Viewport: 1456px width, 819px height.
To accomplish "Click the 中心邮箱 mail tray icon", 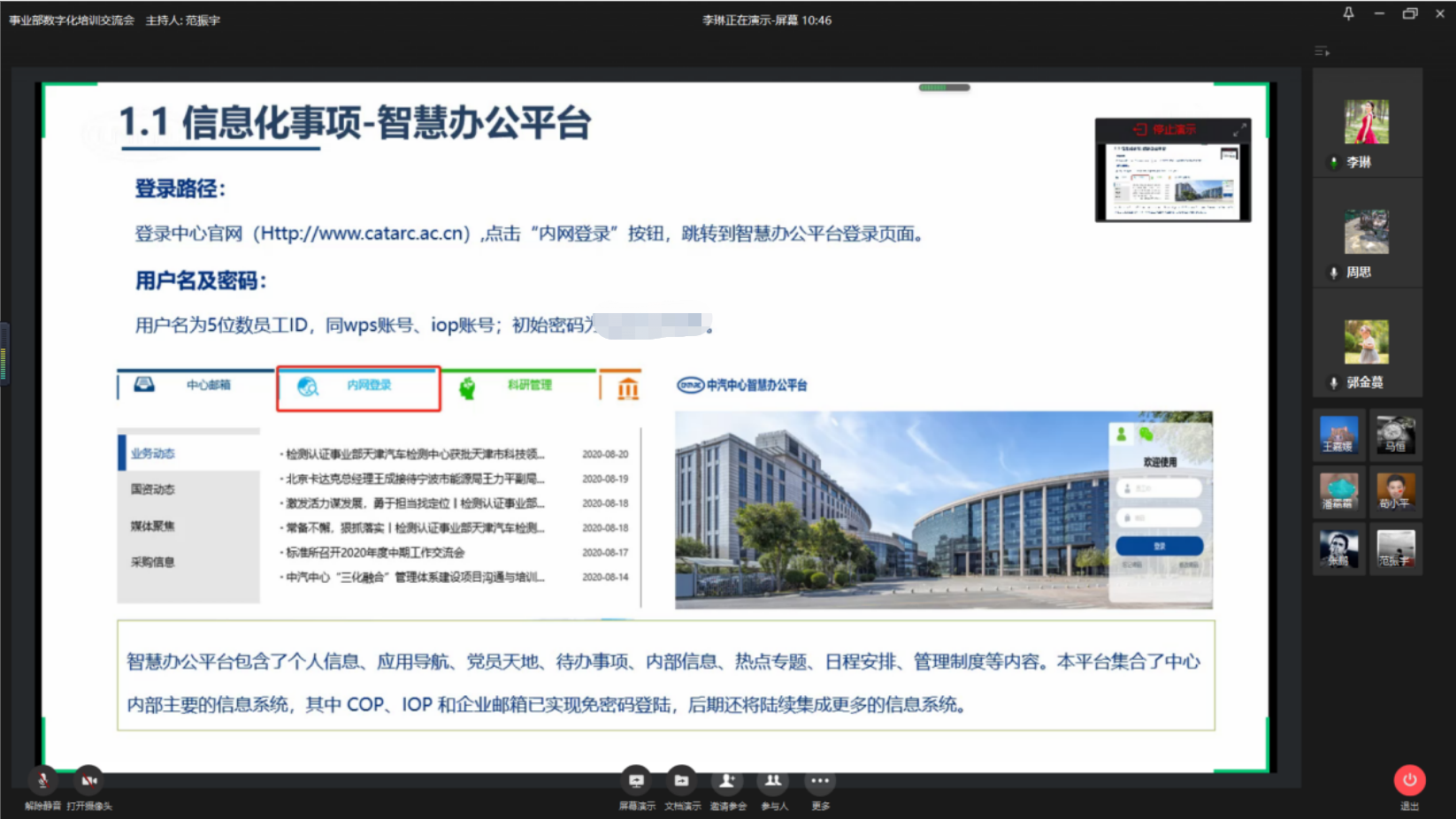I will coord(144,385).
